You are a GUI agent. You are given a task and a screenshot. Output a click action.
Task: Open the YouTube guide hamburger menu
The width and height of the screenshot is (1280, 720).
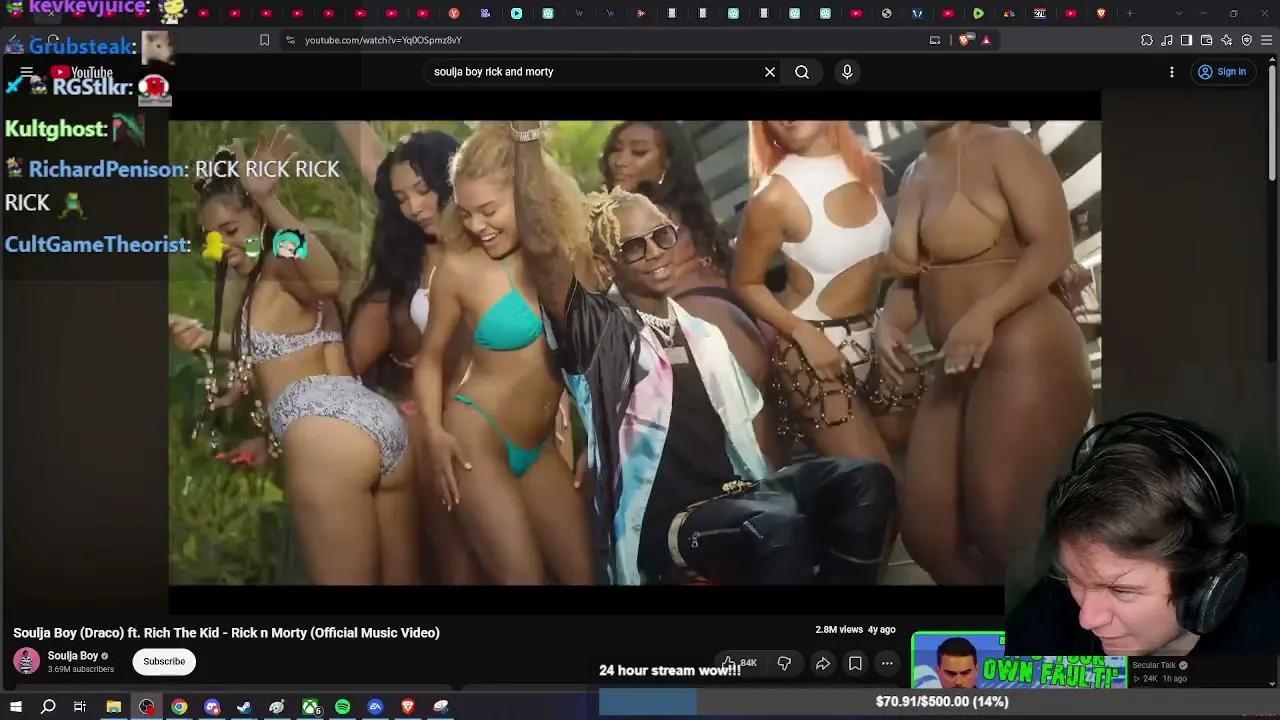pyautogui.click(x=27, y=72)
